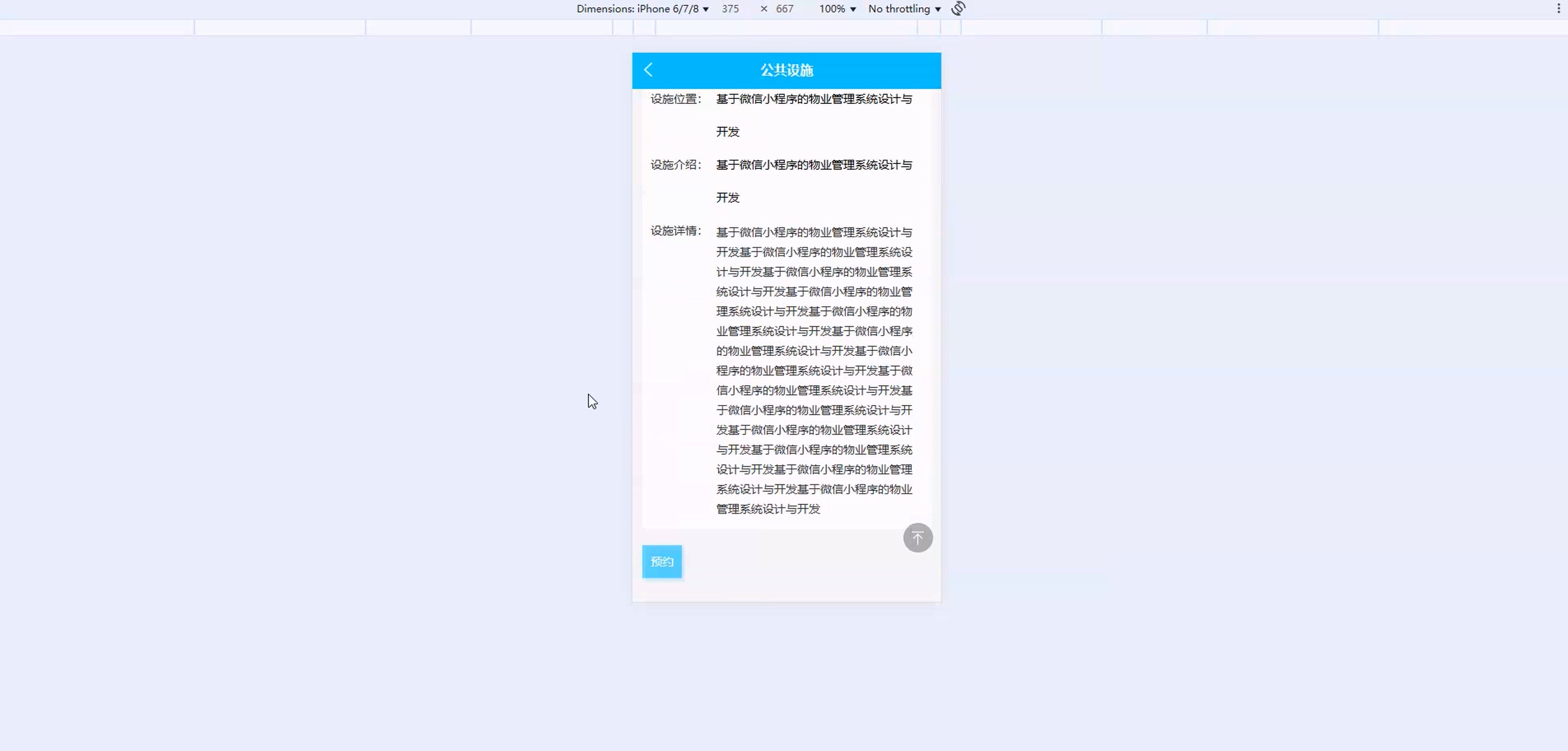The width and height of the screenshot is (1568, 751).
Task: Click the 公共设施 page title
Action: [x=786, y=70]
